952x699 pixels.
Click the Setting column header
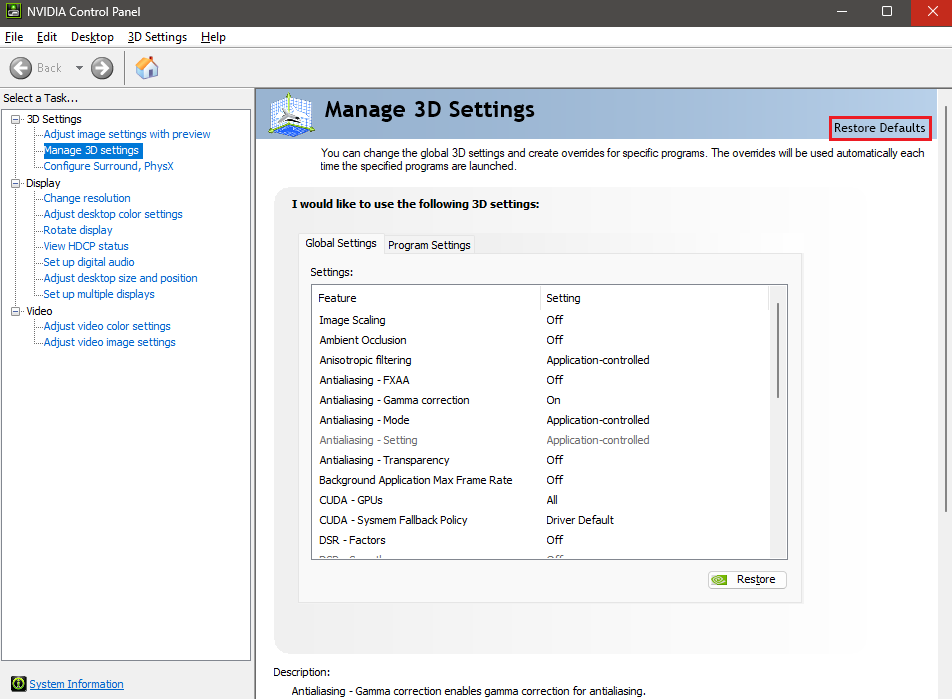(x=654, y=298)
